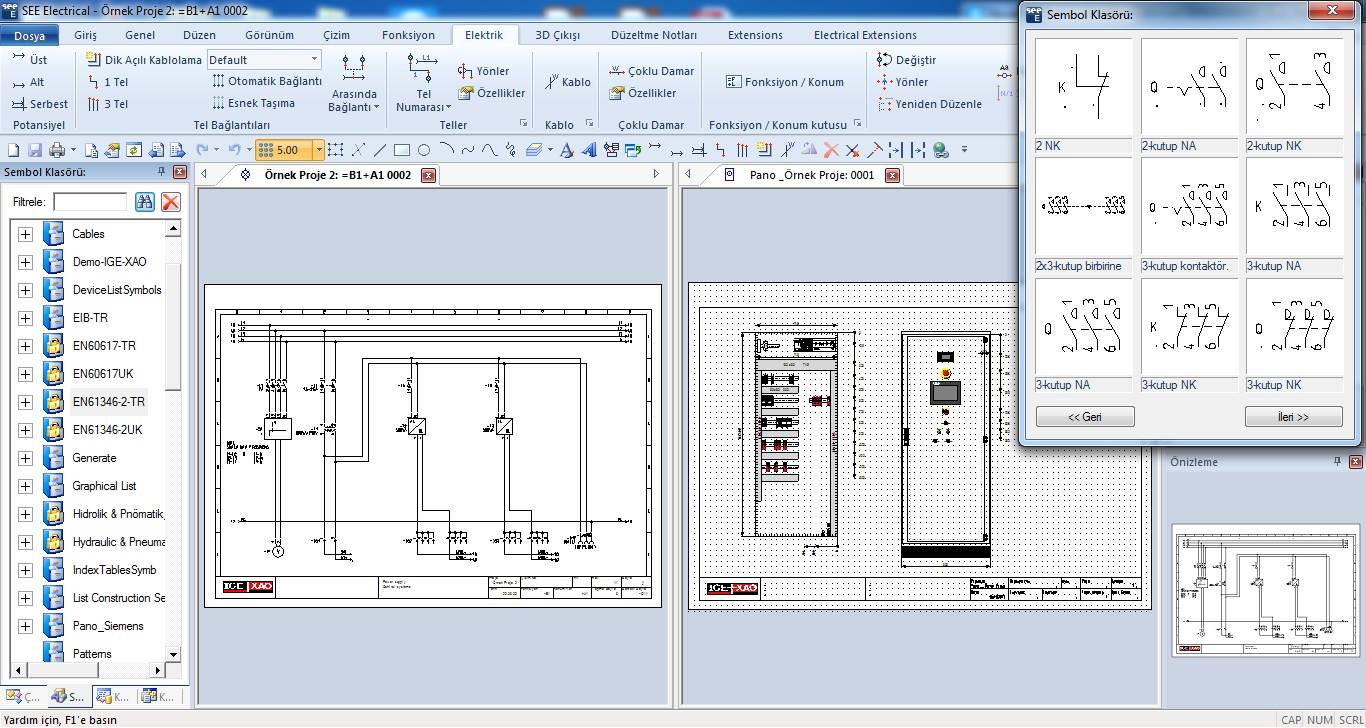Click the Değiştir ribbon command
1366x728 pixels.
pos(907,60)
